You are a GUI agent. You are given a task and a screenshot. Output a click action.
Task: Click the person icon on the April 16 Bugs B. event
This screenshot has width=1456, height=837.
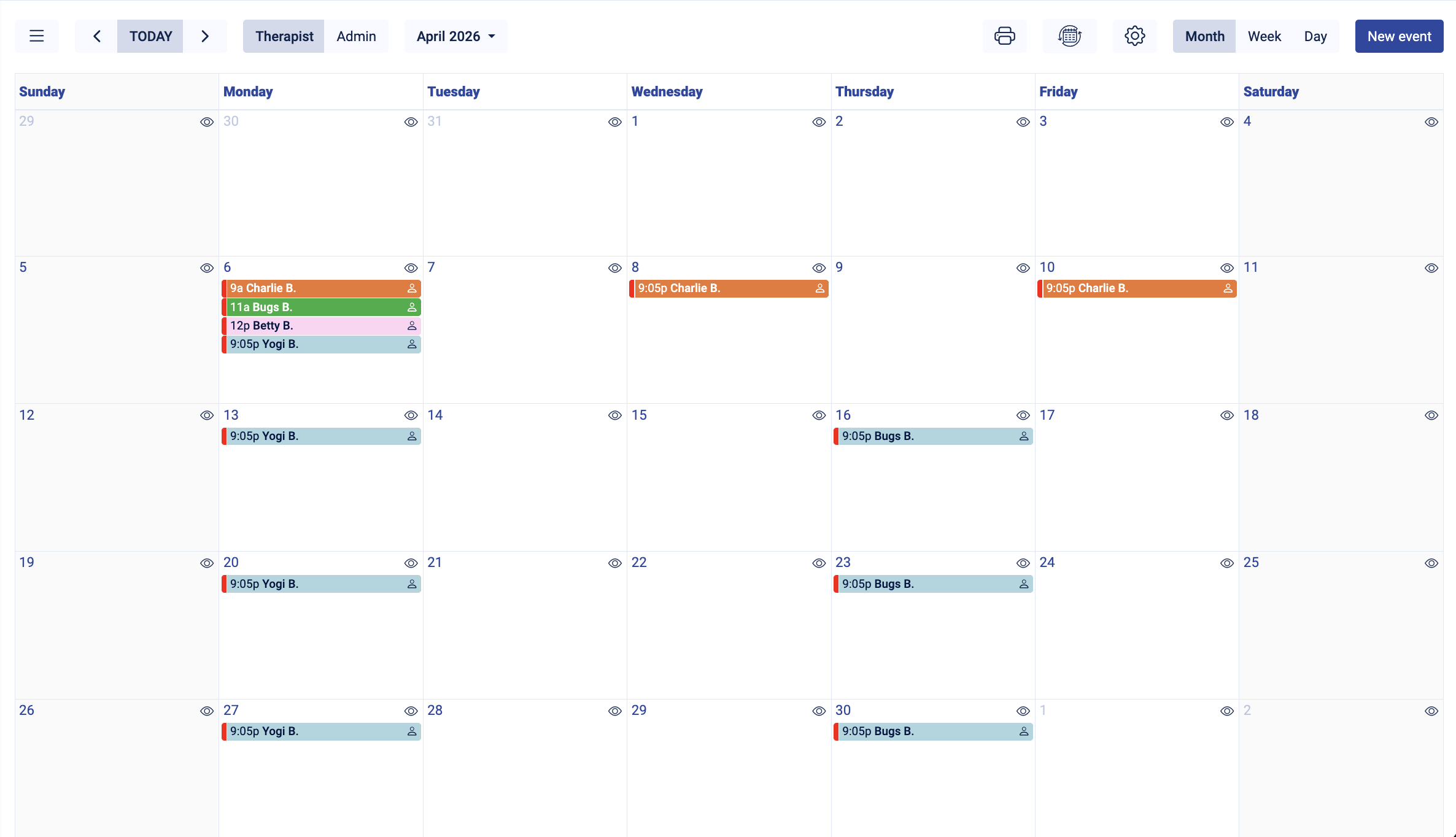(x=1024, y=436)
